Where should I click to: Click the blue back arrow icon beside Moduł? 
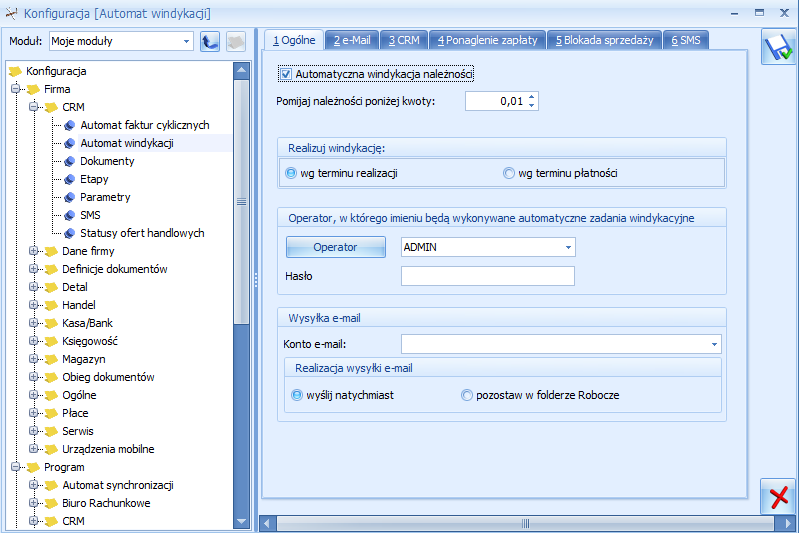click(210, 41)
